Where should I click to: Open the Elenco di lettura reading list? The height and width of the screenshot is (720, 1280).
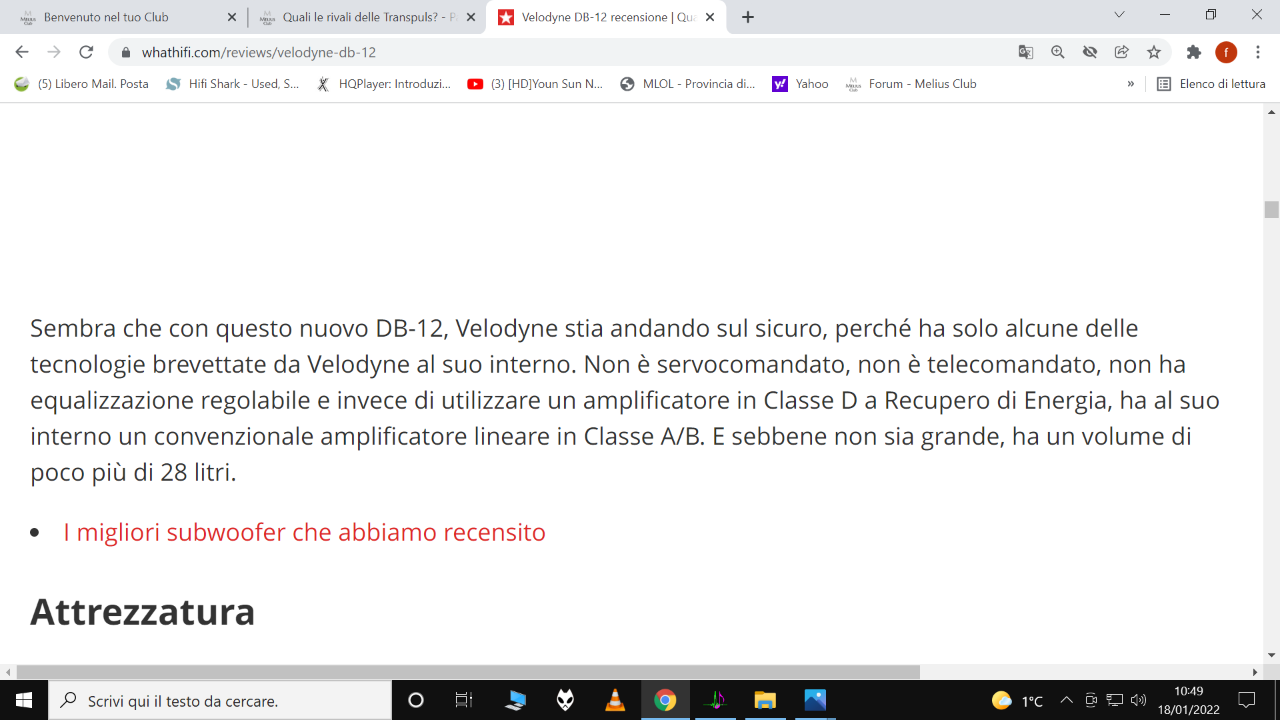click(x=1211, y=84)
